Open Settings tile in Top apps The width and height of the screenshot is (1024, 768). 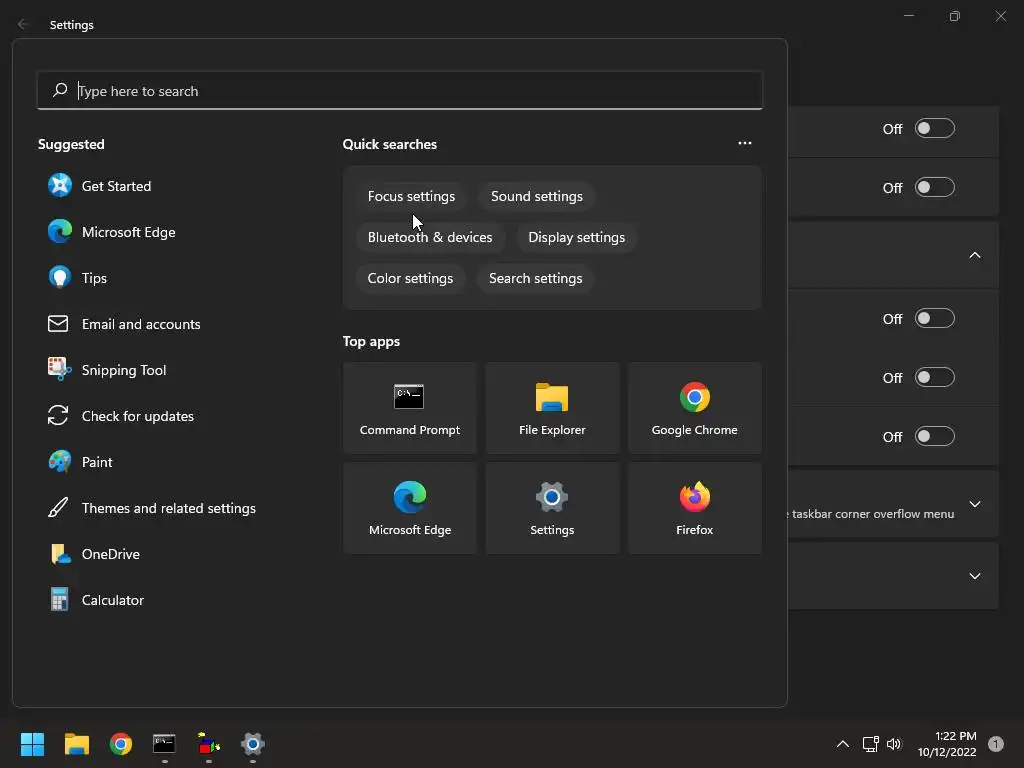(552, 508)
